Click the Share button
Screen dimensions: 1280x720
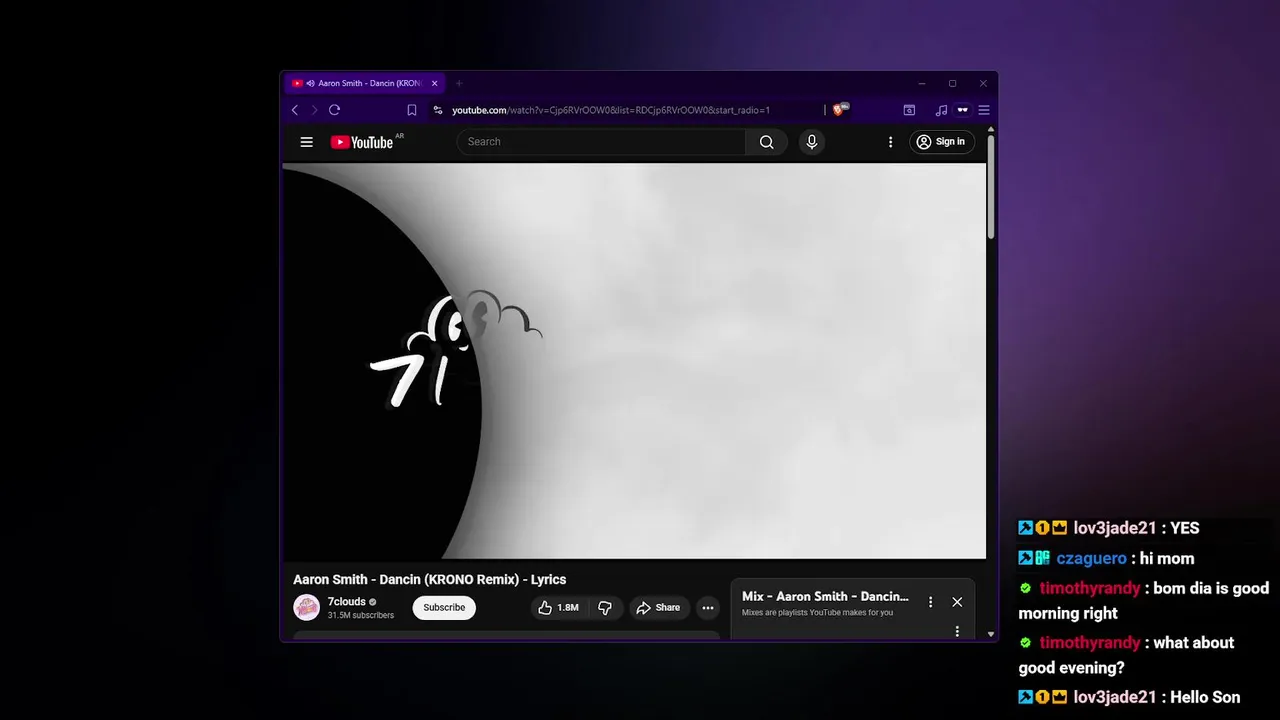(x=658, y=608)
